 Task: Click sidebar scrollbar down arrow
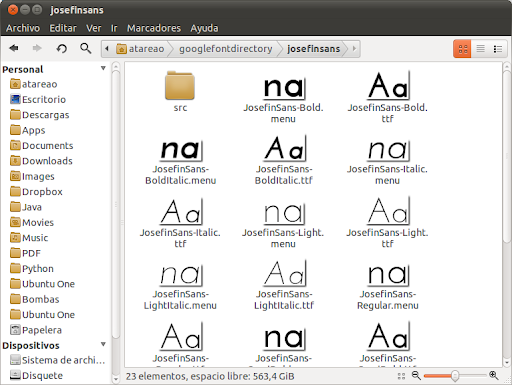(116, 379)
